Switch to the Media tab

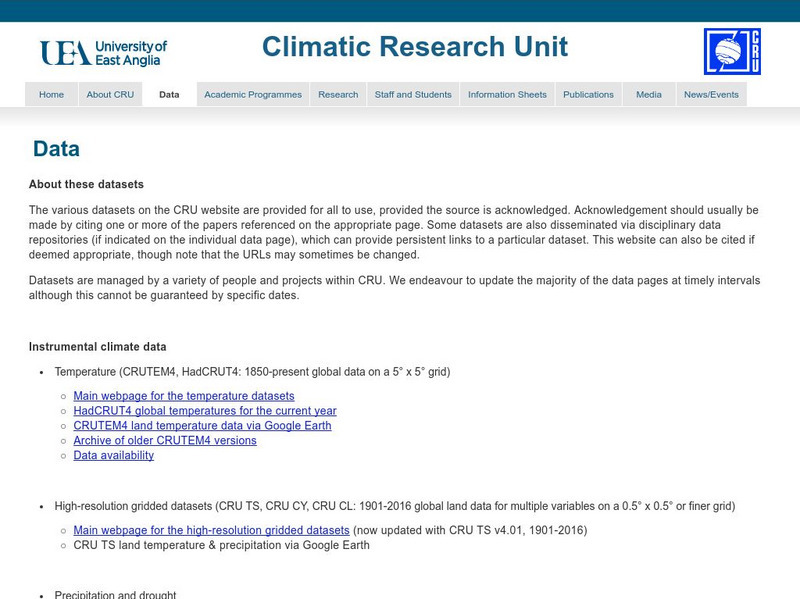click(x=649, y=93)
